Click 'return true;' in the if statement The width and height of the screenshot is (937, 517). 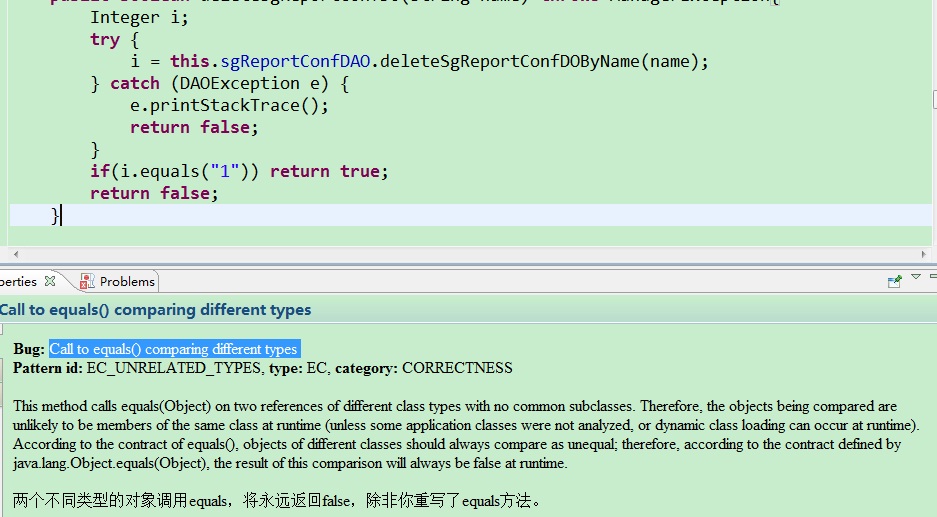coord(329,172)
